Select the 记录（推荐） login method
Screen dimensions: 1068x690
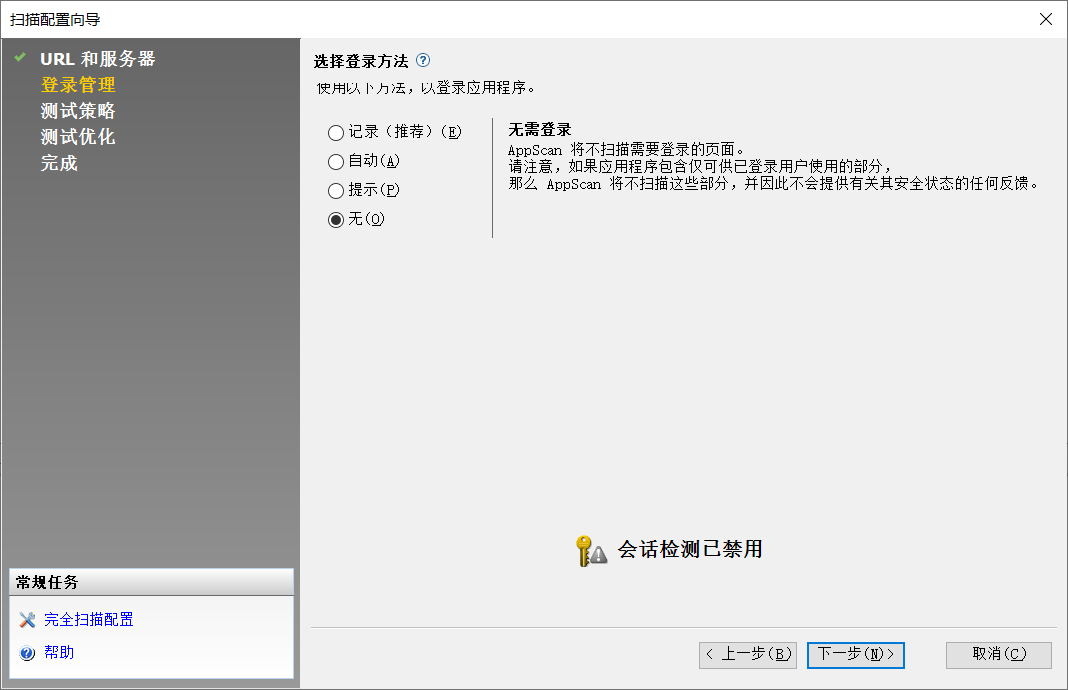(x=335, y=132)
